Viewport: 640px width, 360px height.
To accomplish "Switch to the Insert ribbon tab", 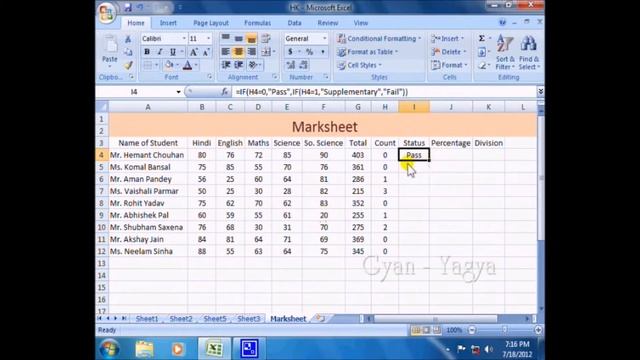I will coord(168,23).
